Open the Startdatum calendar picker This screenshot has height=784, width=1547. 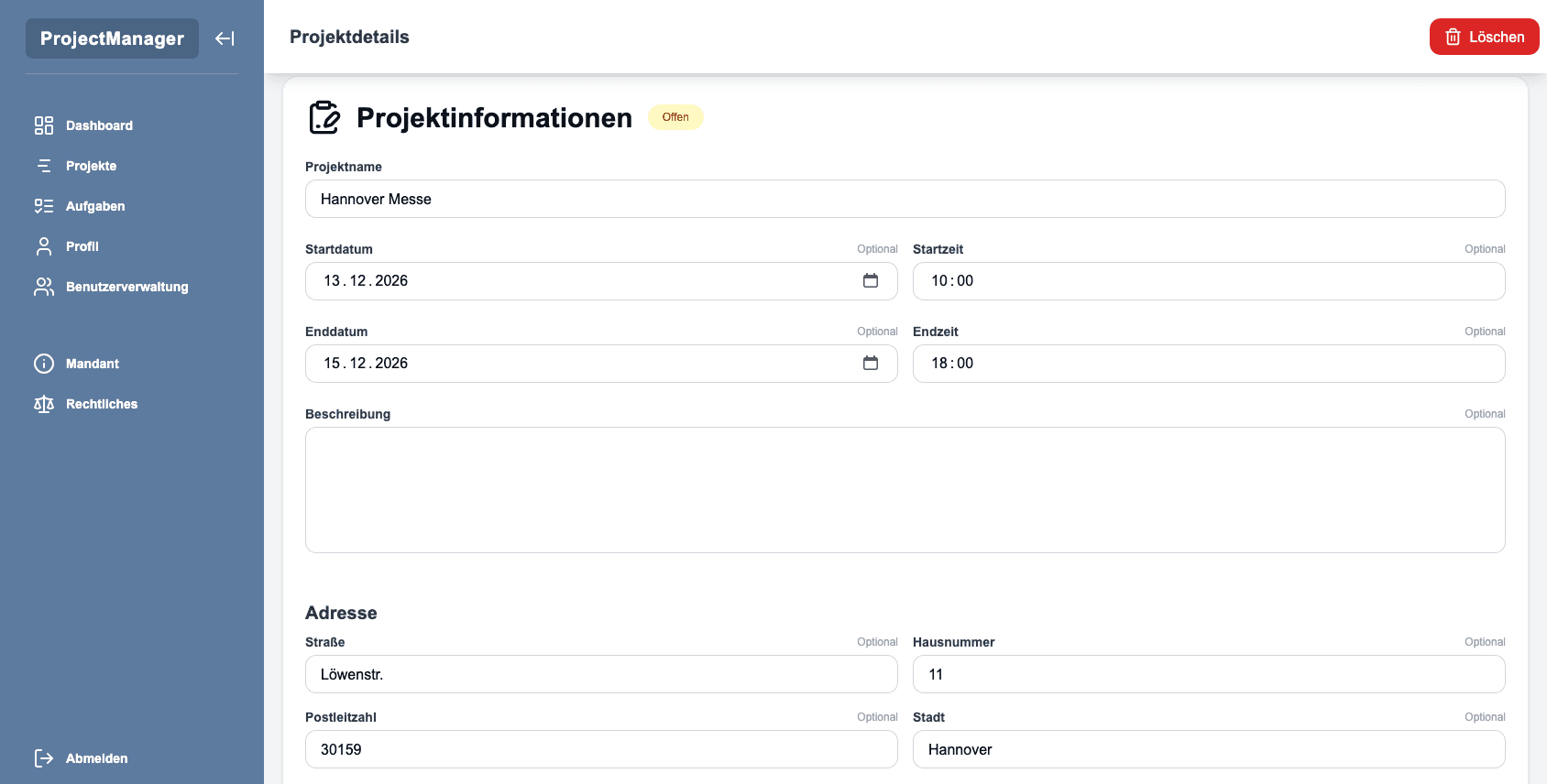click(x=870, y=281)
